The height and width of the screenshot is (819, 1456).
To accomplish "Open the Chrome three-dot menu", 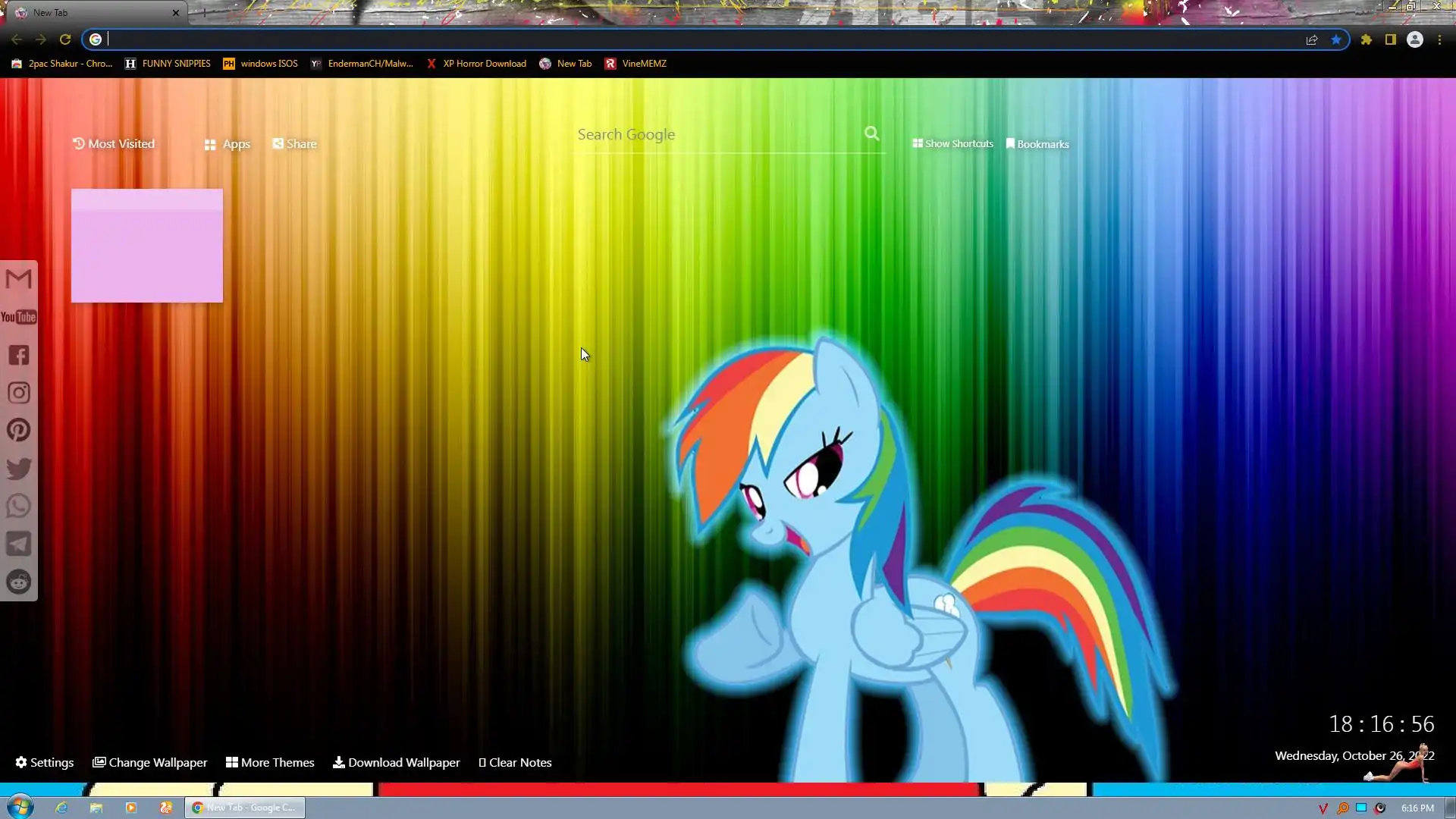I will [1439, 39].
